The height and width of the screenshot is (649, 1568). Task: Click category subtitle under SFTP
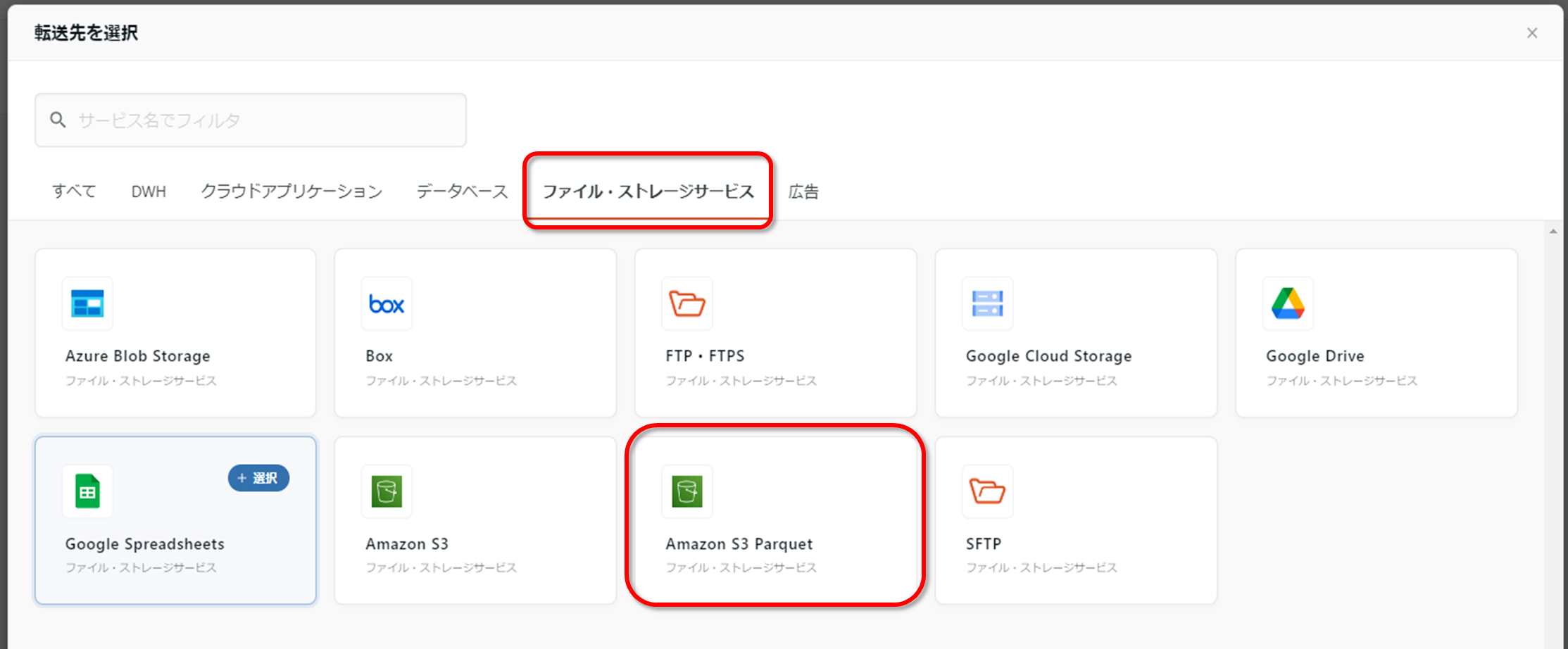(1041, 568)
